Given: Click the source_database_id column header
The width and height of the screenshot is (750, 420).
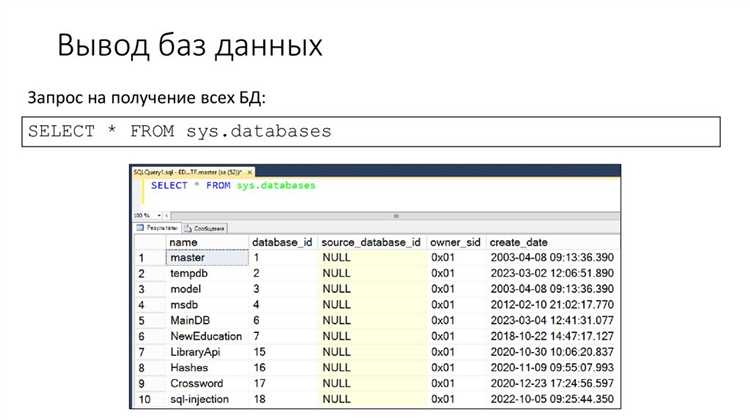Looking at the screenshot, I should (x=371, y=243).
